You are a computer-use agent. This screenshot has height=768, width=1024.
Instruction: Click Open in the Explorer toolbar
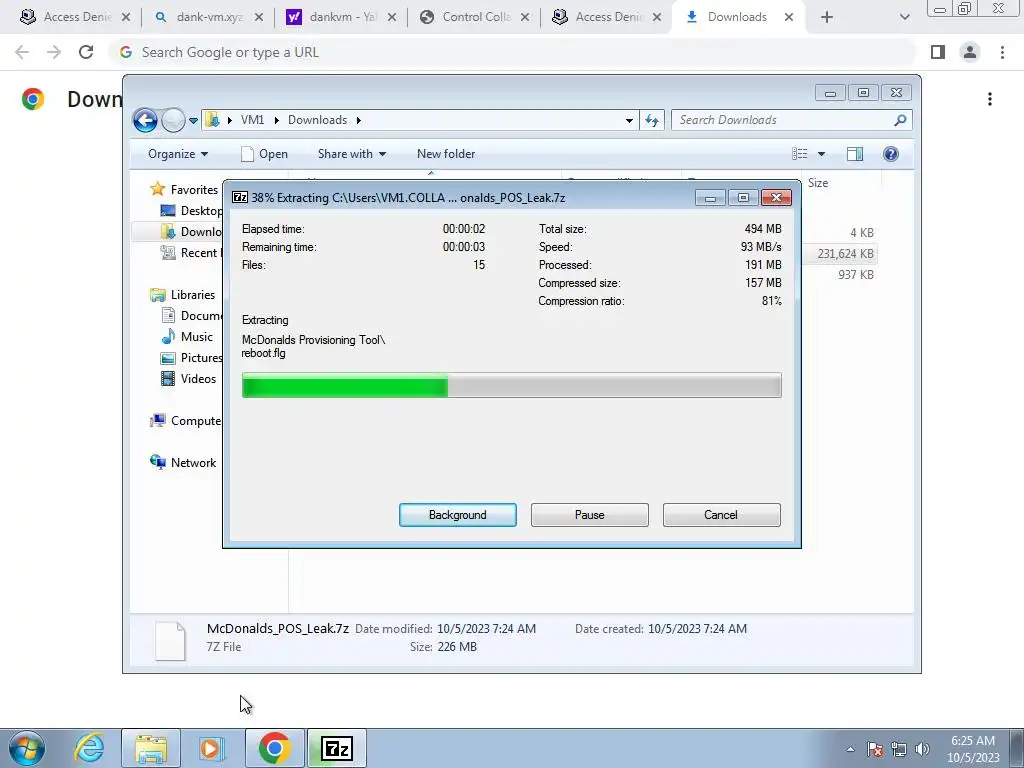pyautogui.click(x=264, y=154)
